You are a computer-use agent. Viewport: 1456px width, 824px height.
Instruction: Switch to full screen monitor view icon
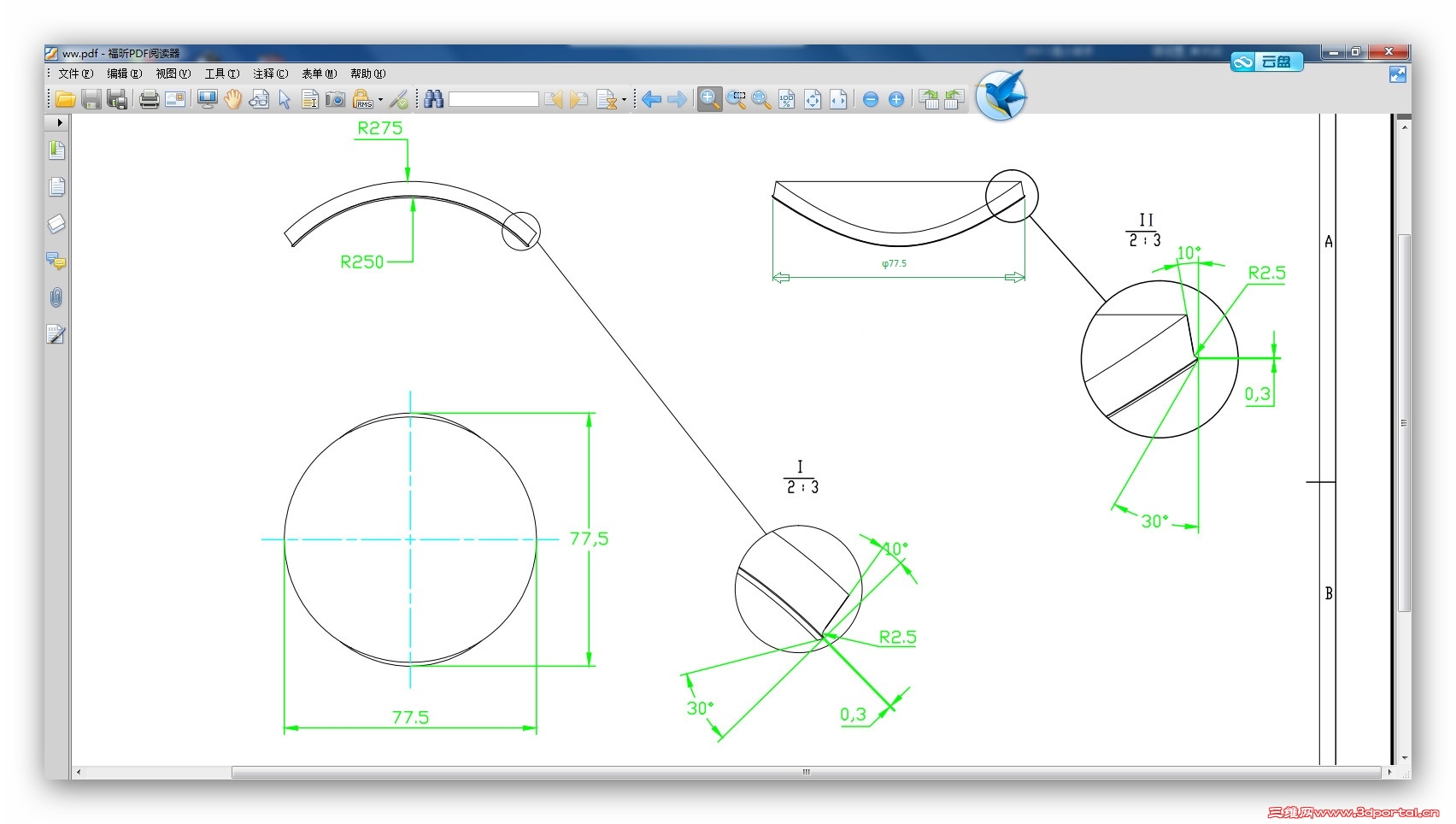(x=207, y=99)
